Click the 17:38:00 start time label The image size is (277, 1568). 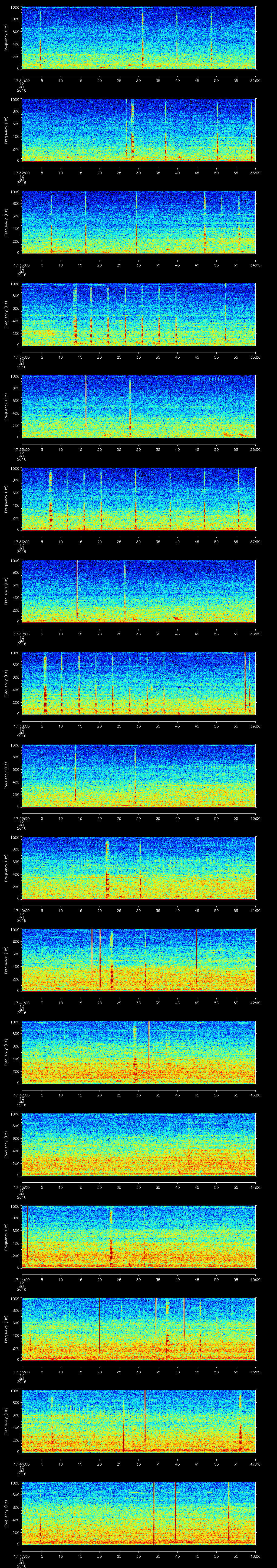coord(21,726)
